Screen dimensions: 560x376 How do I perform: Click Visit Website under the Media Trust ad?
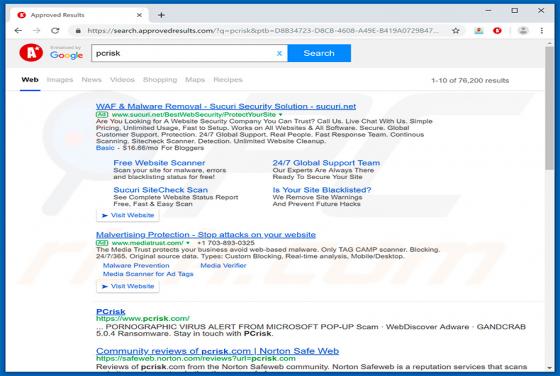[x=128, y=286]
